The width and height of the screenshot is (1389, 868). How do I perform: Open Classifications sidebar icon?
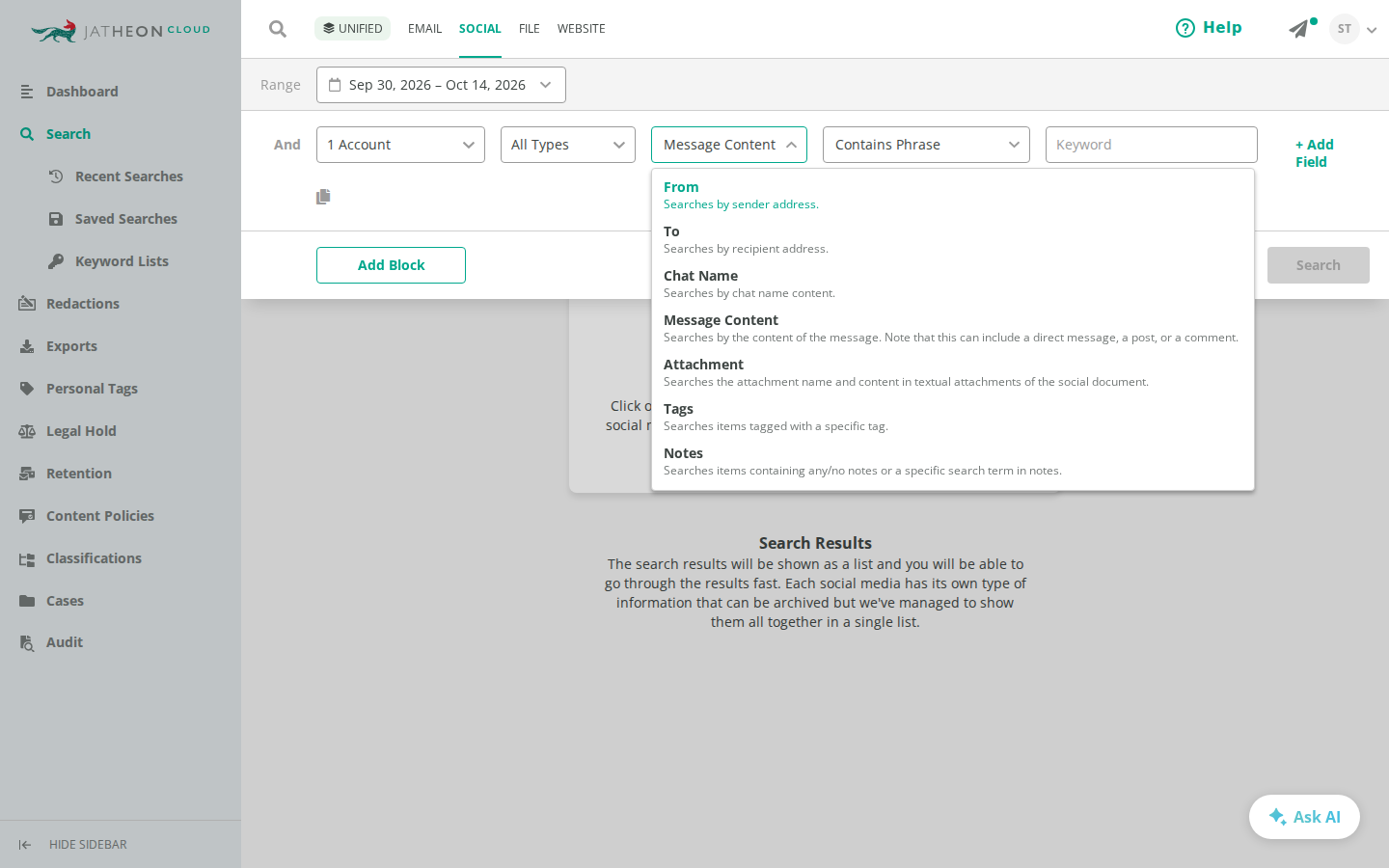27,558
